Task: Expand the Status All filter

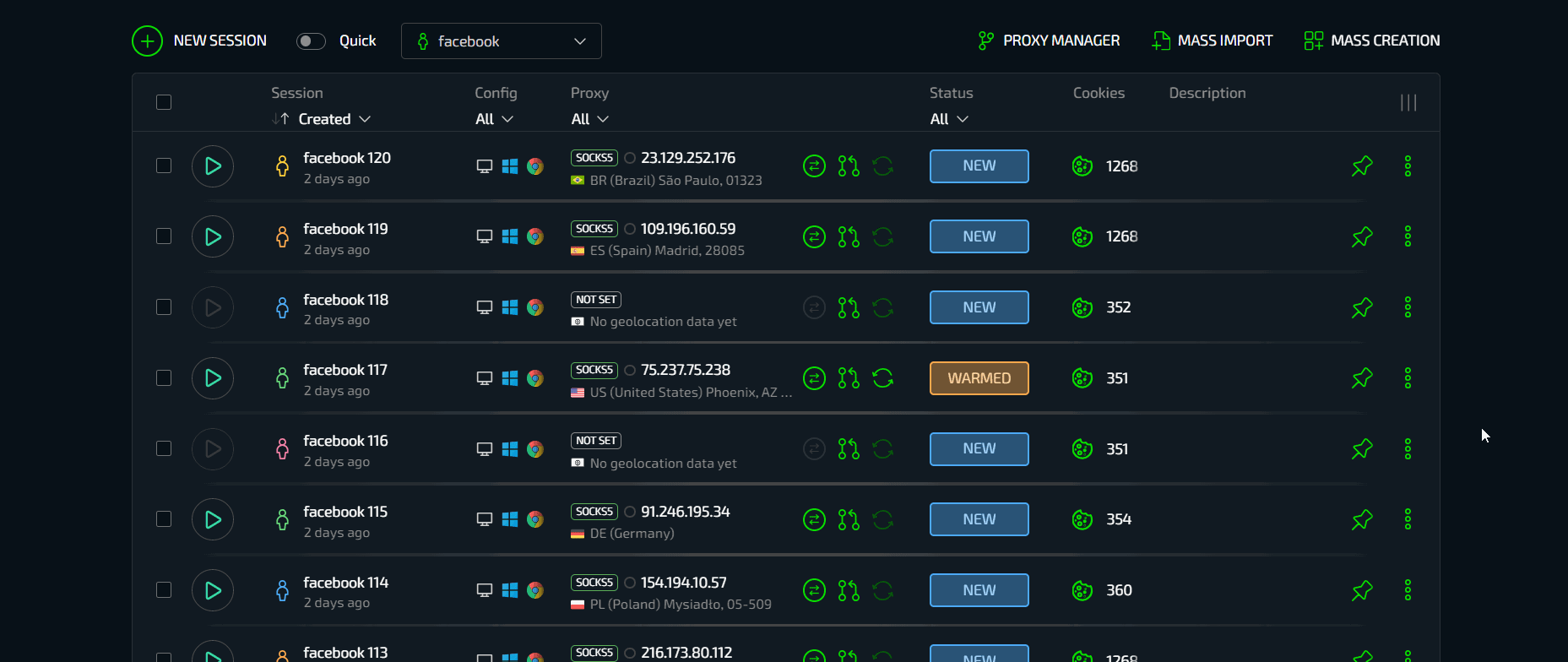Action: pyautogui.click(x=948, y=119)
